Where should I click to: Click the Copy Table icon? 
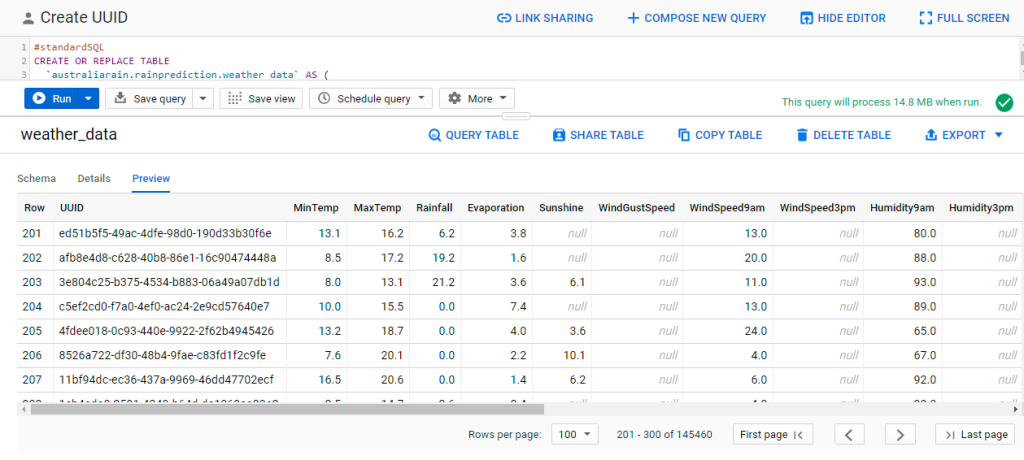click(x=684, y=135)
